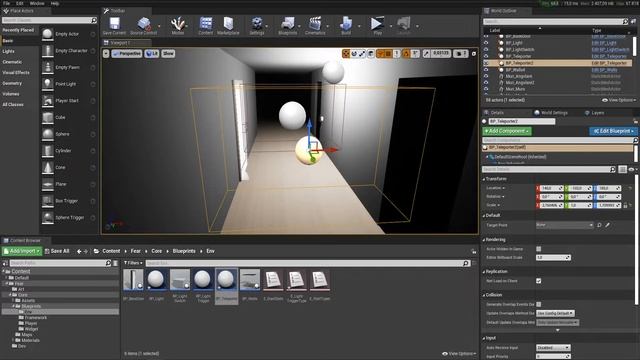Select Sphere Trigger in Place Actors
This screenshot has width=640, height=360.
[69, 218]
